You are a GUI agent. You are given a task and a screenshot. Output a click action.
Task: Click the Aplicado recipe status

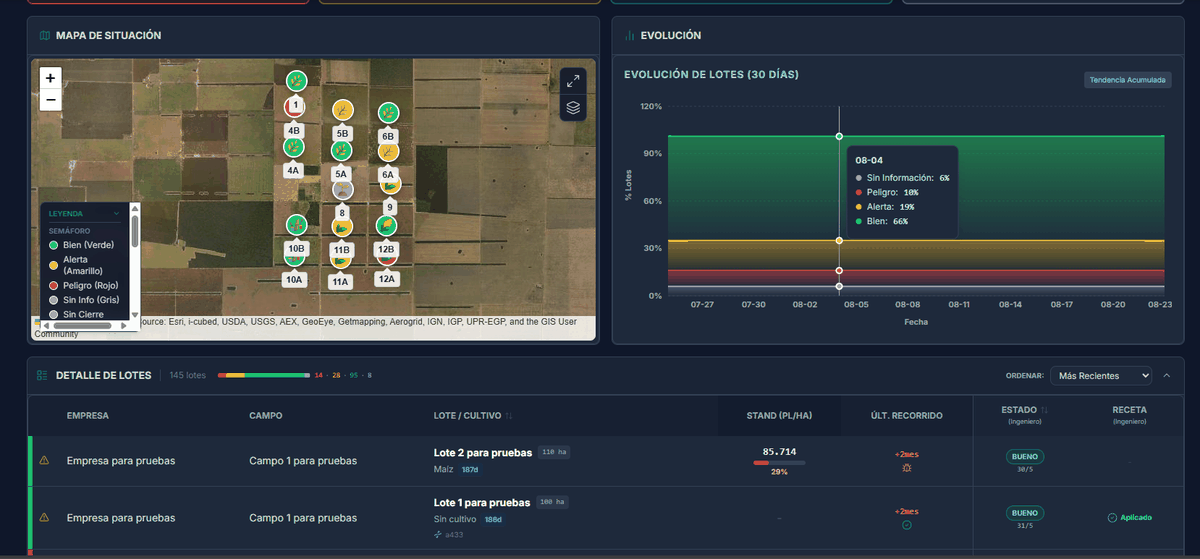click(x=1129, y=518)
